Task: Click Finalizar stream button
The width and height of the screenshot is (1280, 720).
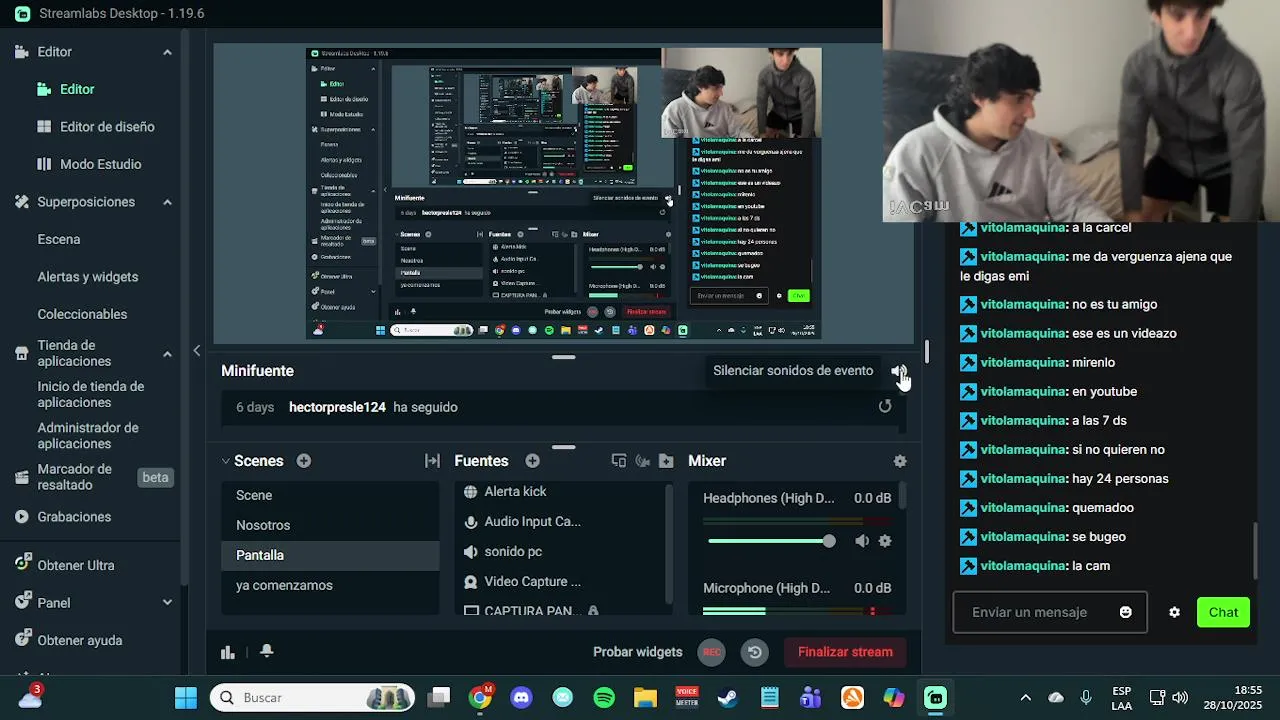Action: [x=845, y=652]
